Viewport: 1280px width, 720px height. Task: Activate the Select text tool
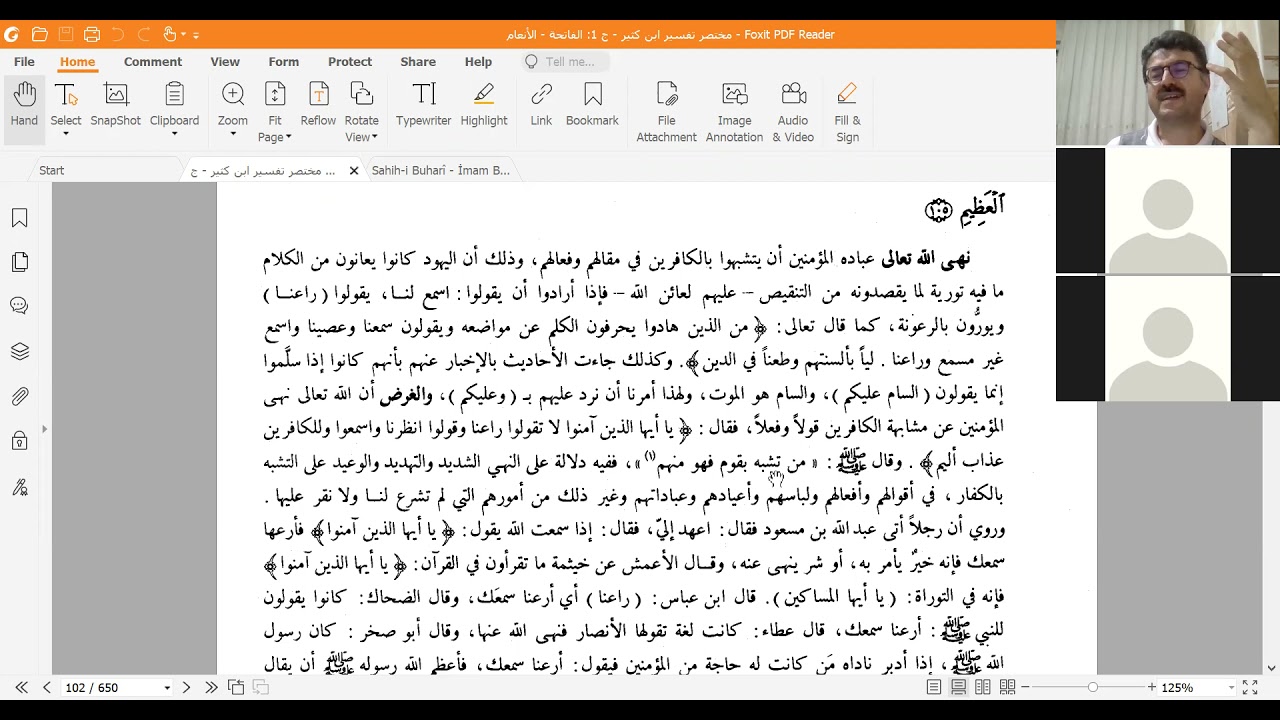(x=66, y=105)
